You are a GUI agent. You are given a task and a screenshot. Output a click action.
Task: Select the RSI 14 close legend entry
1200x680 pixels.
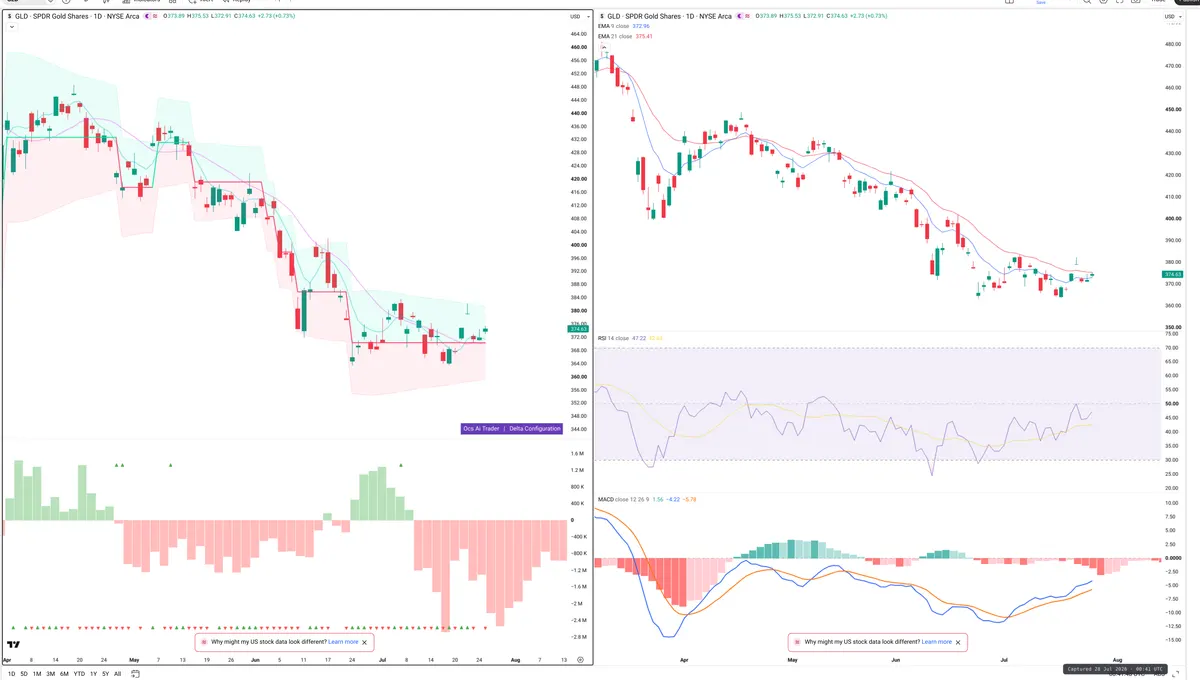(615, 338)
